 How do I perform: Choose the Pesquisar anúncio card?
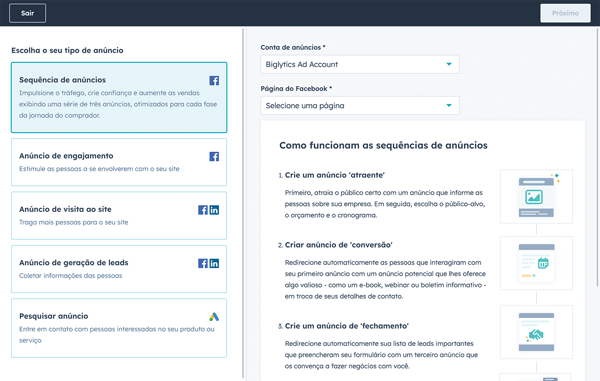point(119,328)
